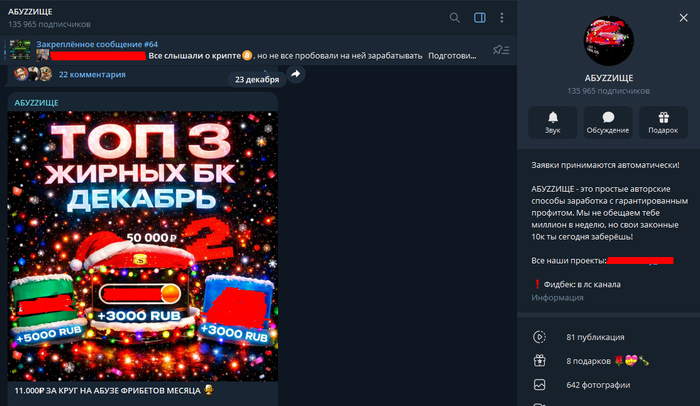This screenshot has height=406, width=700.
Task: Open the three-dot more options menu
Action: click(501, 17)
